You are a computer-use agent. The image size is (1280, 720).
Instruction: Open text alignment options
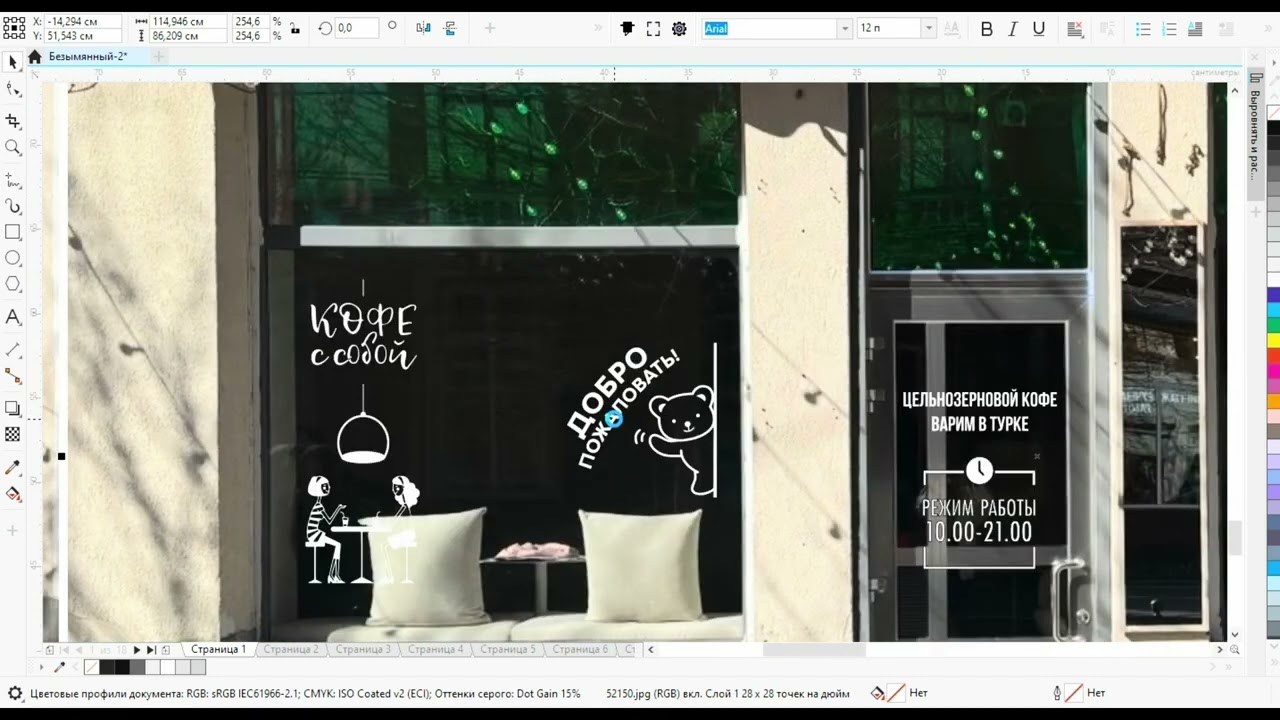(x=1075, y=29)
